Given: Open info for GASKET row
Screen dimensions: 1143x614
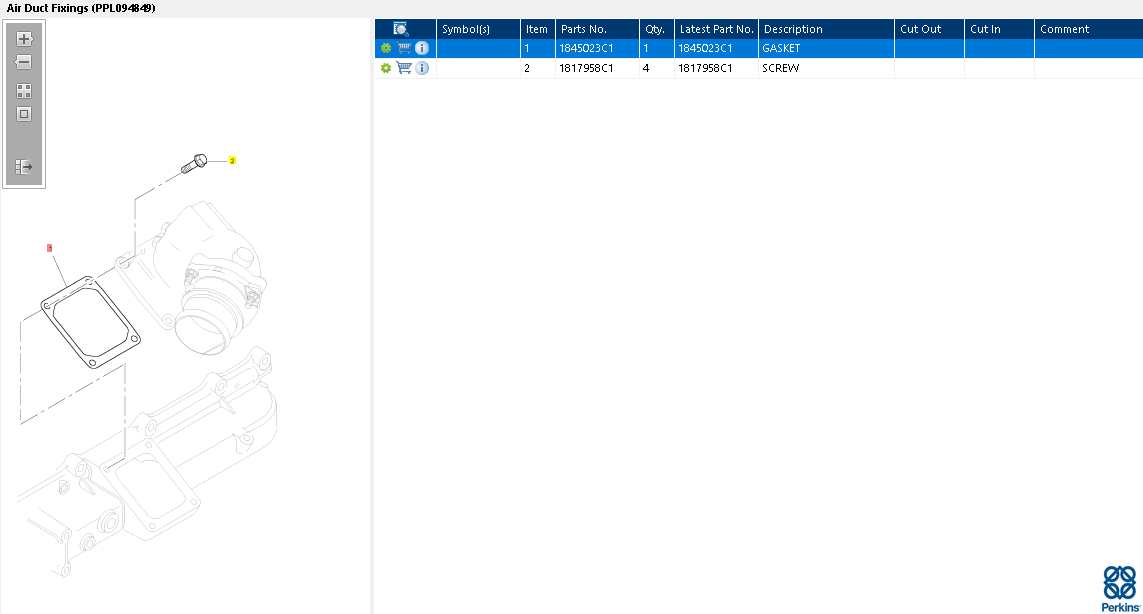Looking at the screenshot, I should 422,48.
